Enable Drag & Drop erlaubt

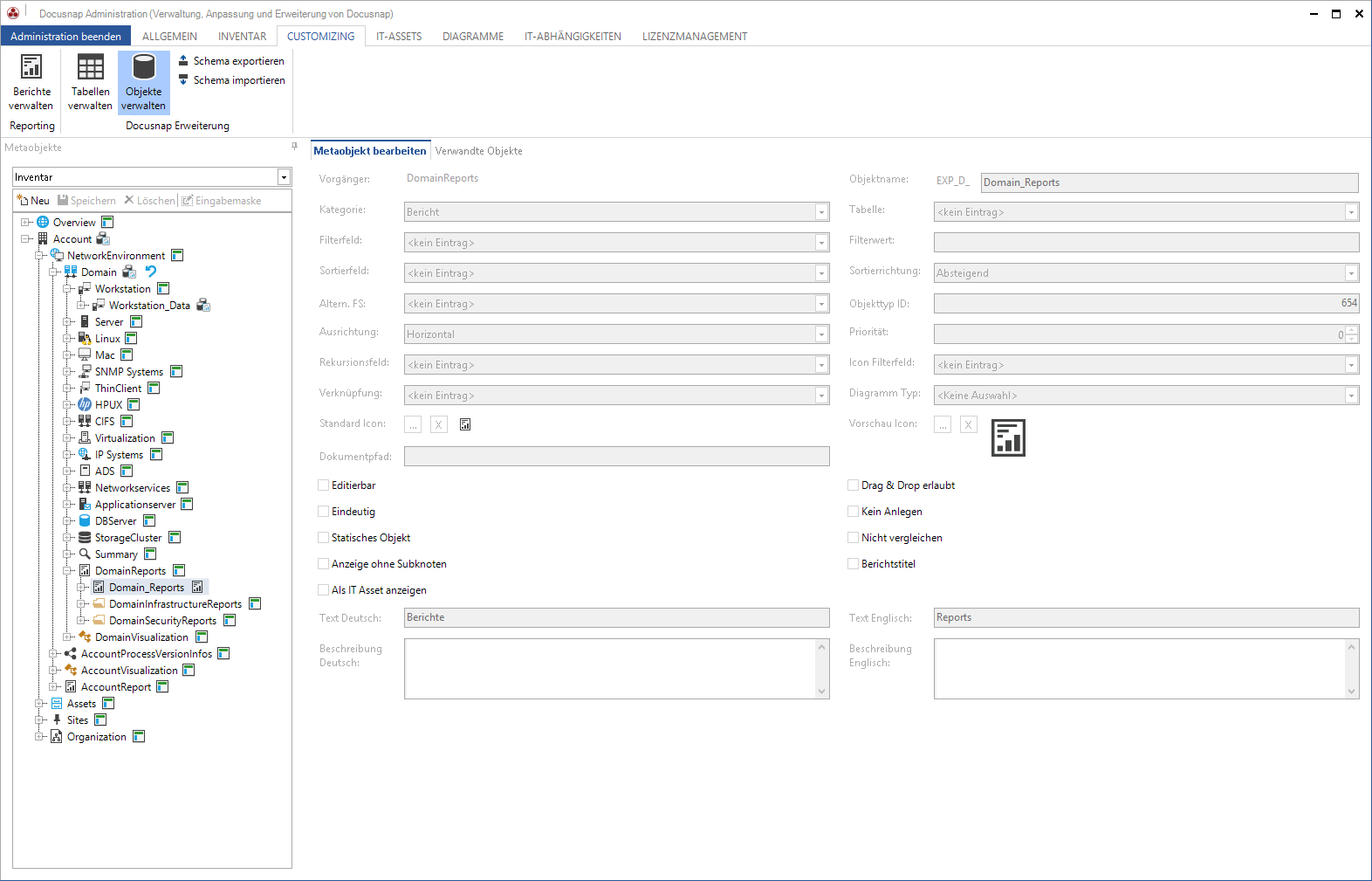(x=854, y=485)
